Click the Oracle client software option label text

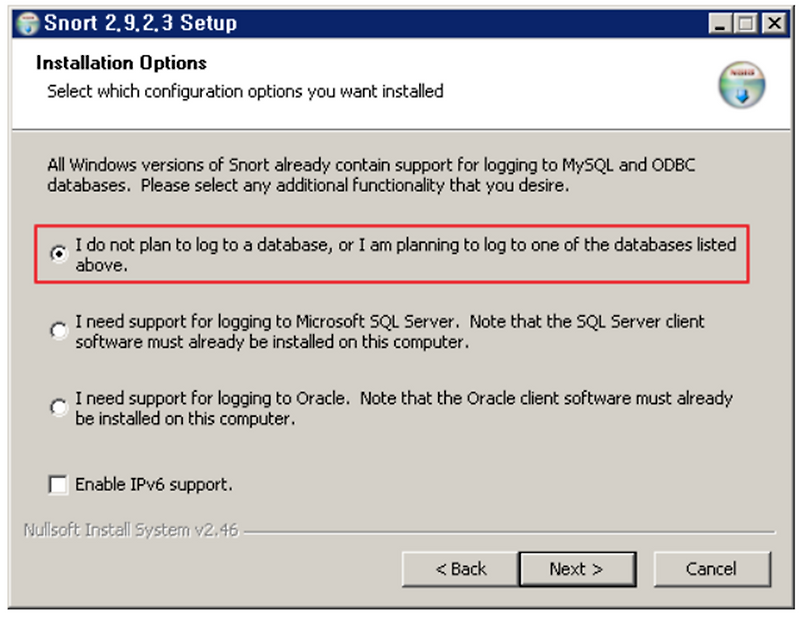(404, 408)
